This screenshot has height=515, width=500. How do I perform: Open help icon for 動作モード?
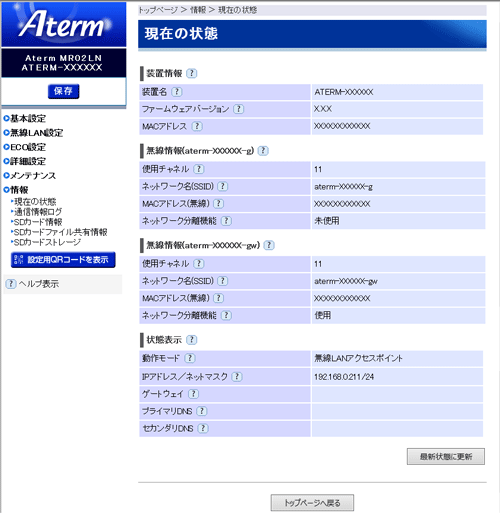190,358
